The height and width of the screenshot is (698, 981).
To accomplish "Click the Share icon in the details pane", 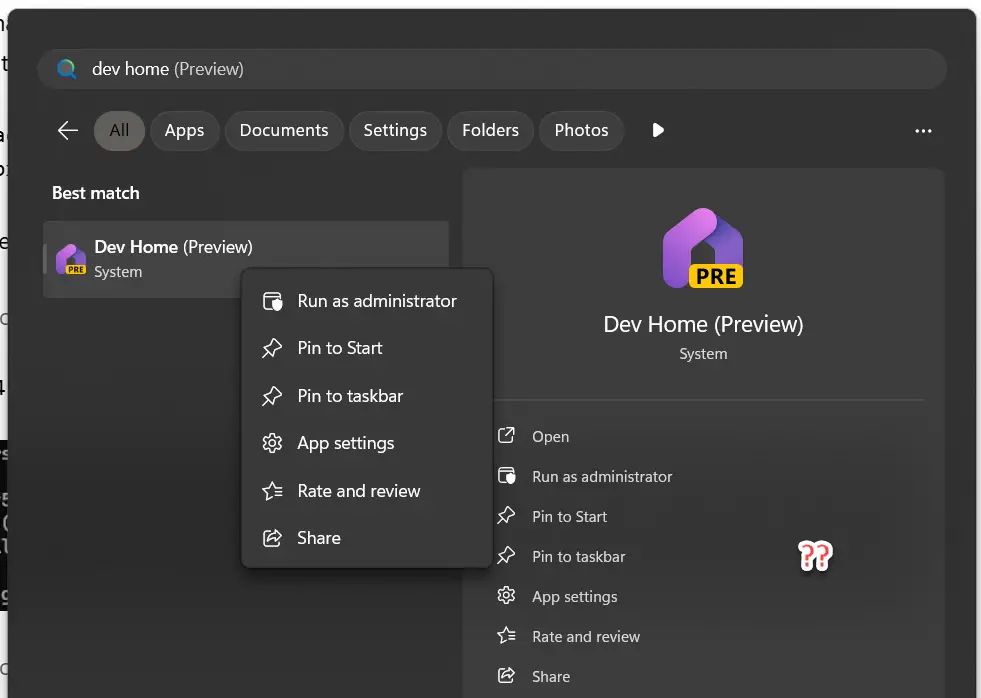I will pyautogui.click(x=506, y=675).
